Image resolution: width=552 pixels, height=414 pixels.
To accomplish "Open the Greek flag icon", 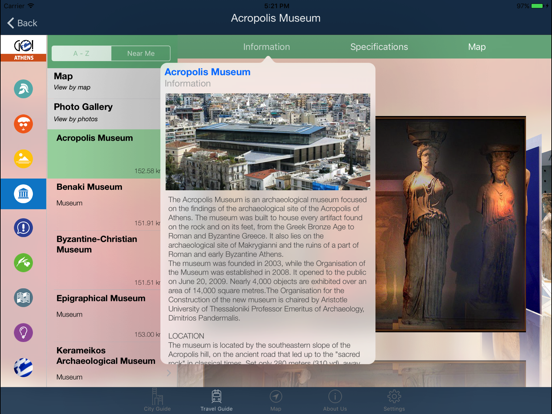I will pyautogui.click(x=24, y=367).
